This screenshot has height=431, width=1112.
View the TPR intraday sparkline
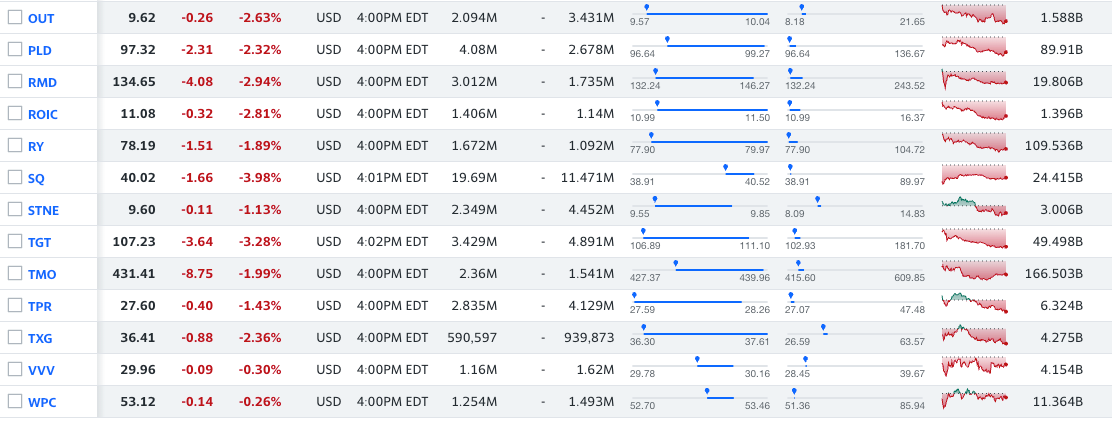(x=974, y=303)
